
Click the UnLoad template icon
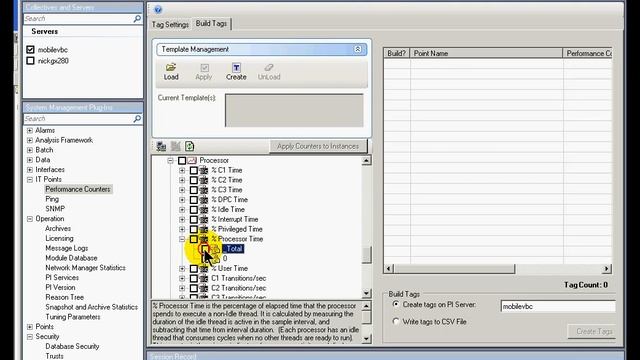coord(269,67)
